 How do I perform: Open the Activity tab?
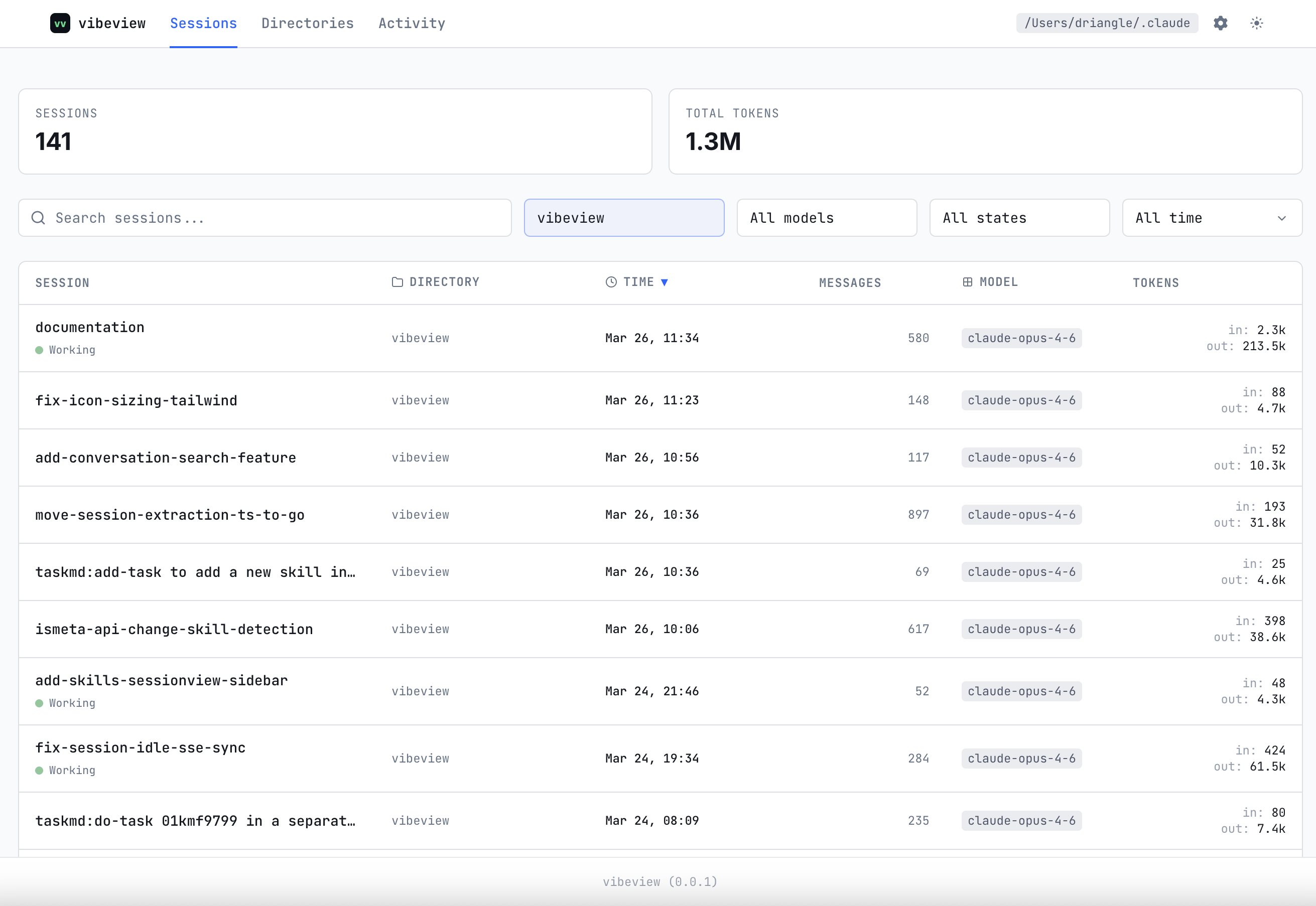pyautogui.click(x=412, y=23)
